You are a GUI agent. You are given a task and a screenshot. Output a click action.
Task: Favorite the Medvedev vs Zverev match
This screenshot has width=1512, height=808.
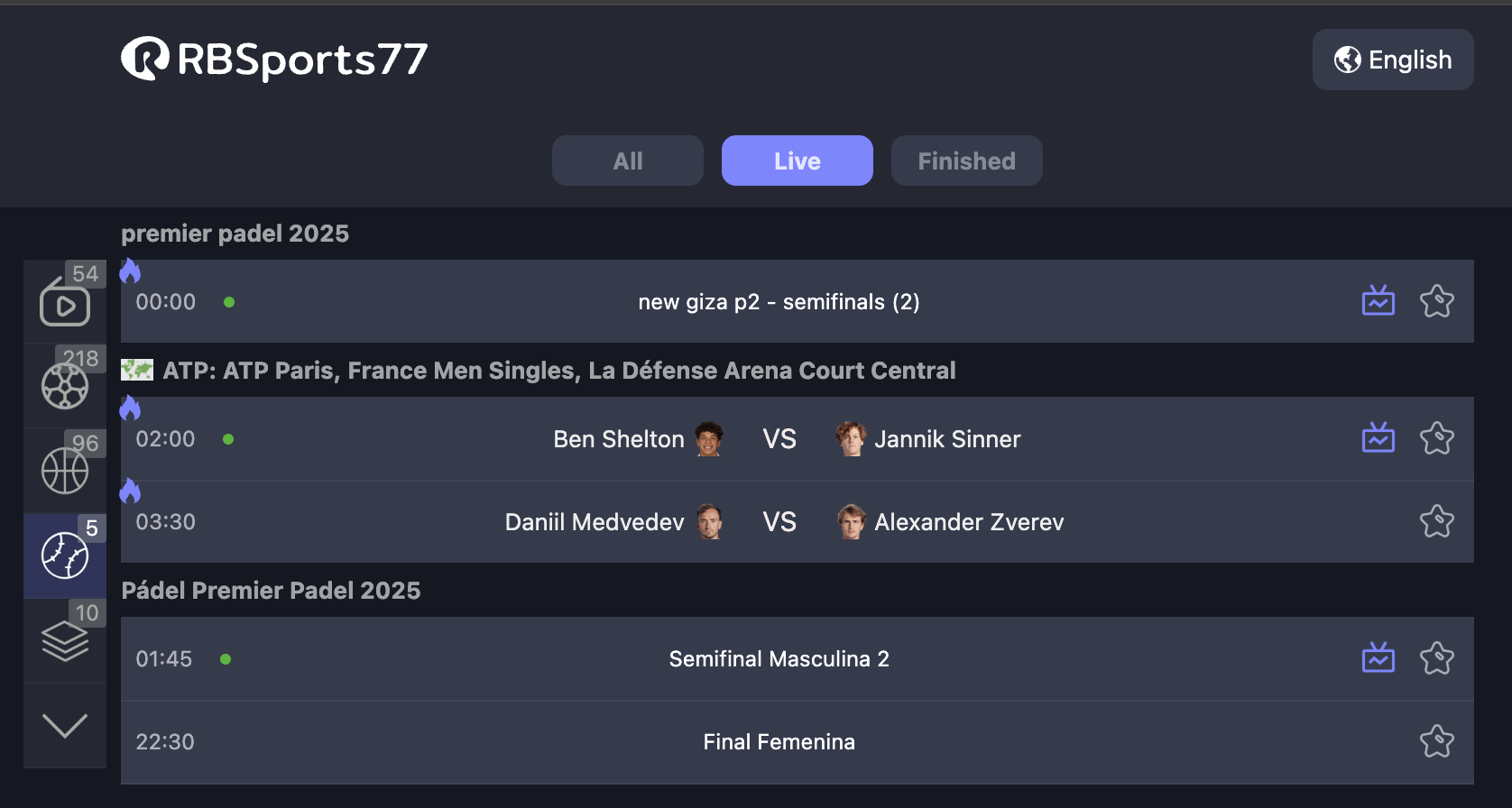pos(1438,521)
